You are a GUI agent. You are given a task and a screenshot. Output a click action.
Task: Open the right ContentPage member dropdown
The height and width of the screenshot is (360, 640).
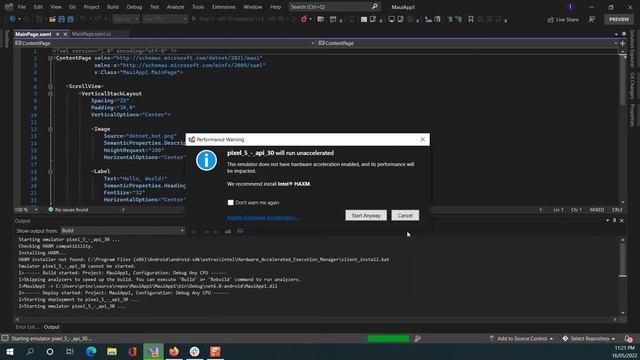pos(468,43)
